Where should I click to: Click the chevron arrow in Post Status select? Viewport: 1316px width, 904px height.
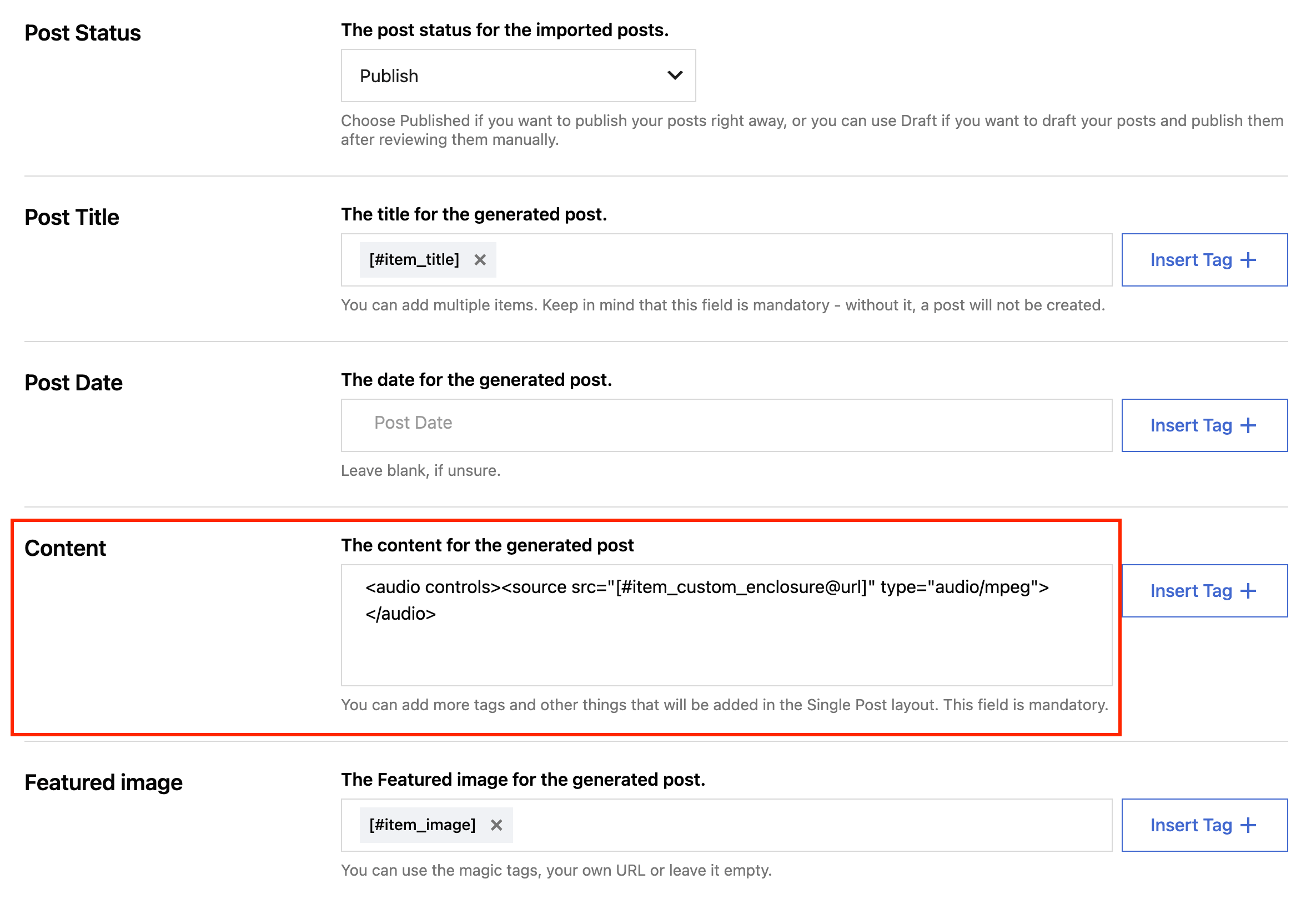point(675,76)
